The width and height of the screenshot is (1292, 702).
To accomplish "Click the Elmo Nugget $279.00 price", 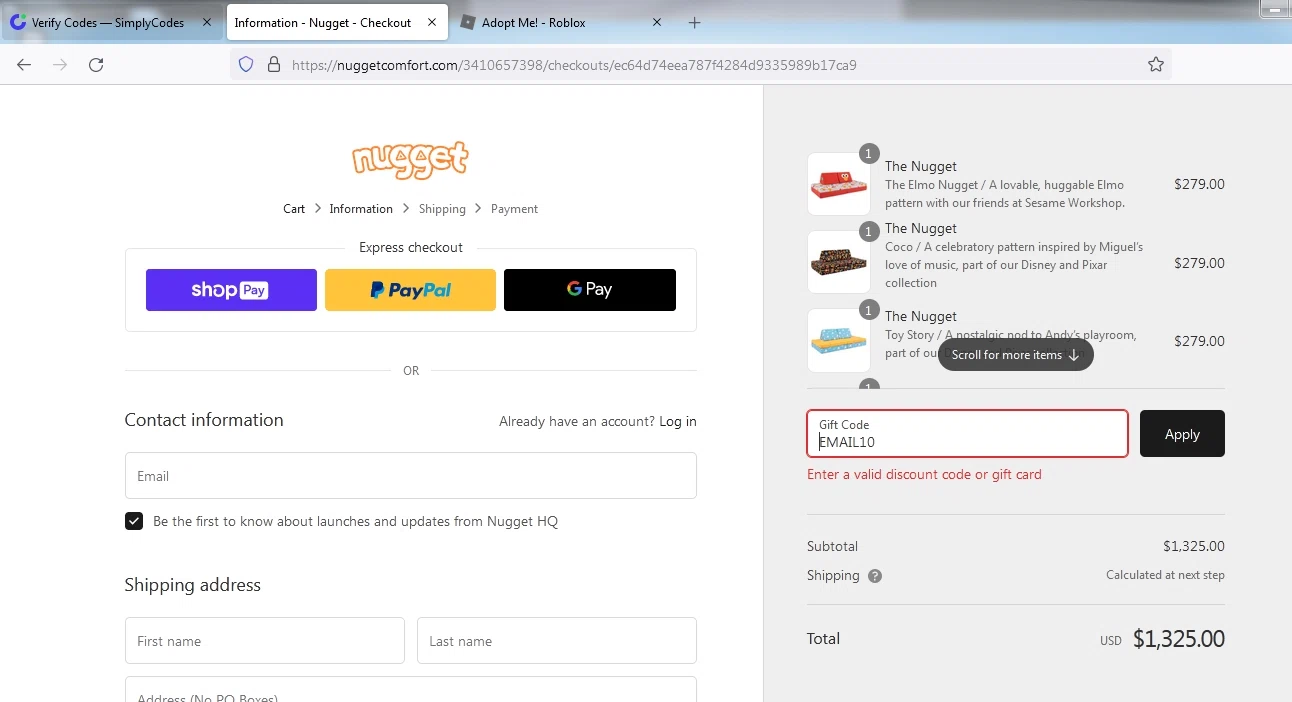I will coord(1199,184).
